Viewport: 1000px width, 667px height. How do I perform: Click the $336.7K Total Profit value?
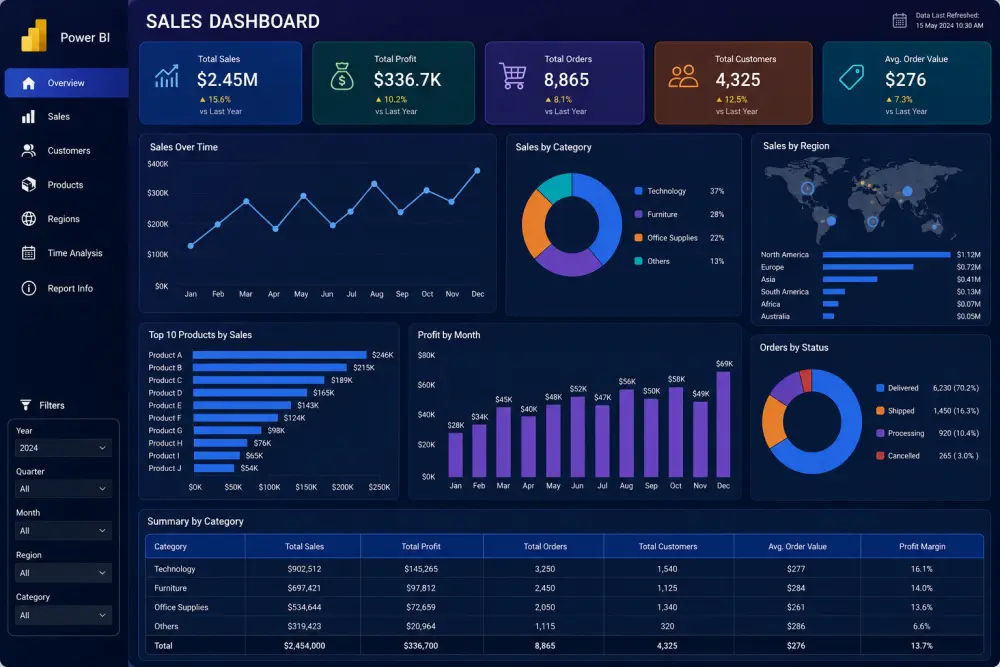408,80
